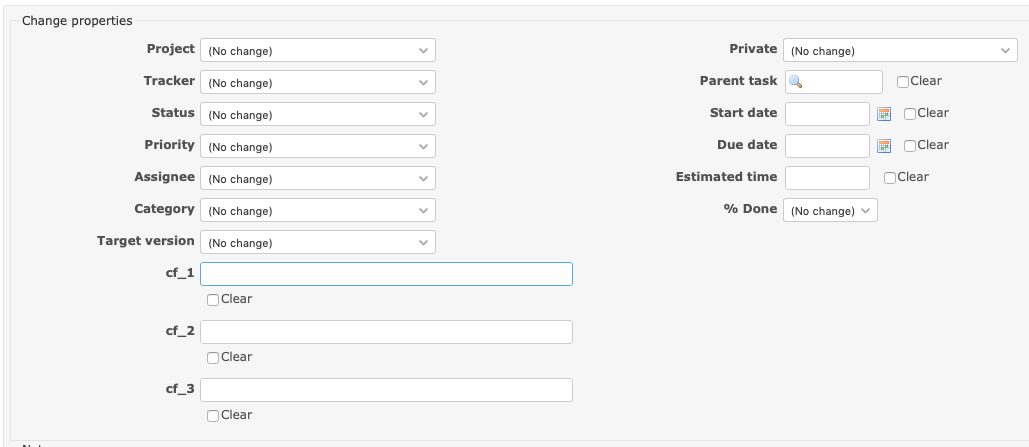The width and height of the screenshot is (1029, 447).
Task: Open the Assignee dropdown
Action: tap(318, 178)
